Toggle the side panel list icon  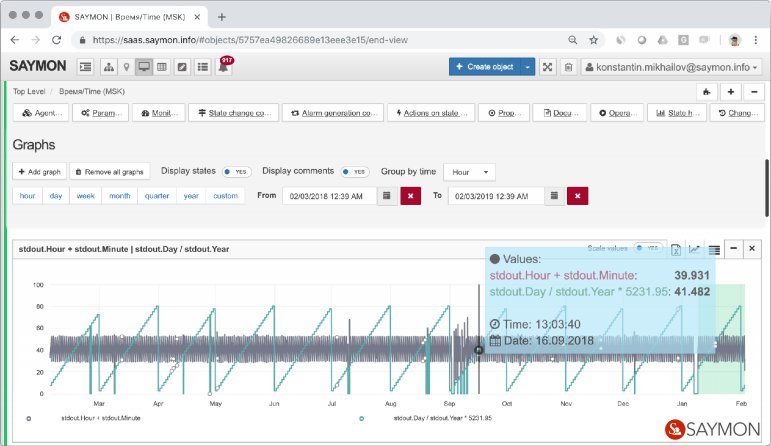point(86,67)
